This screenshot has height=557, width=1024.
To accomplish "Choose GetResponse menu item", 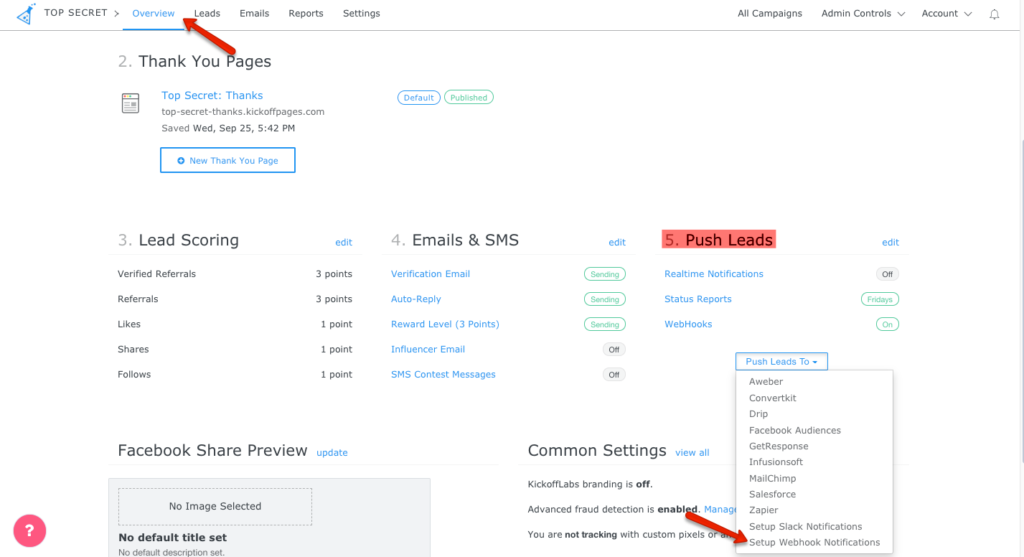I will (778, 446).
